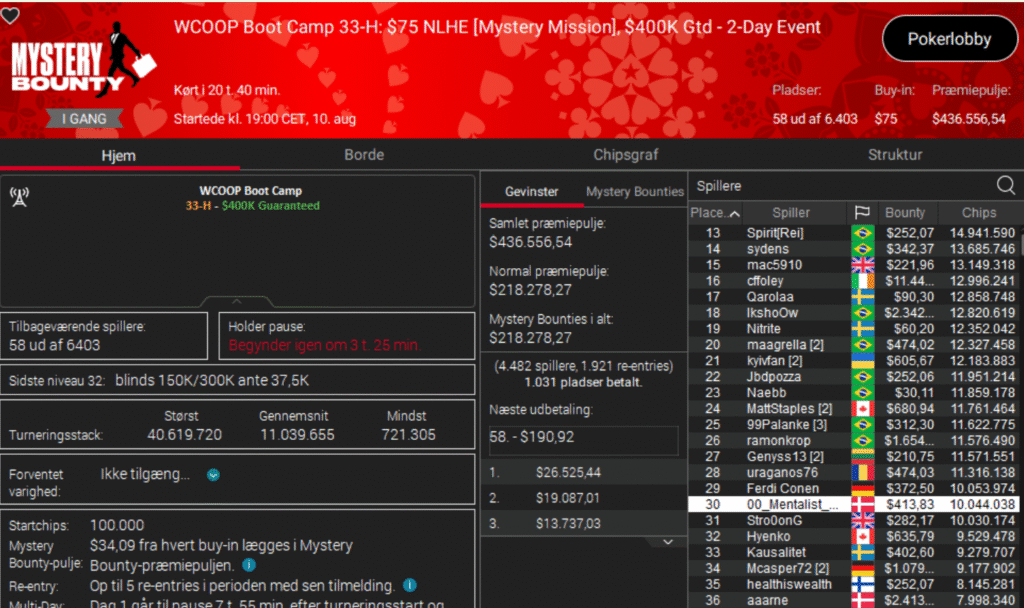1024x608 pixels.
Task: Click Ireland flag for cffoley
Action: click(x=863, y=281)
